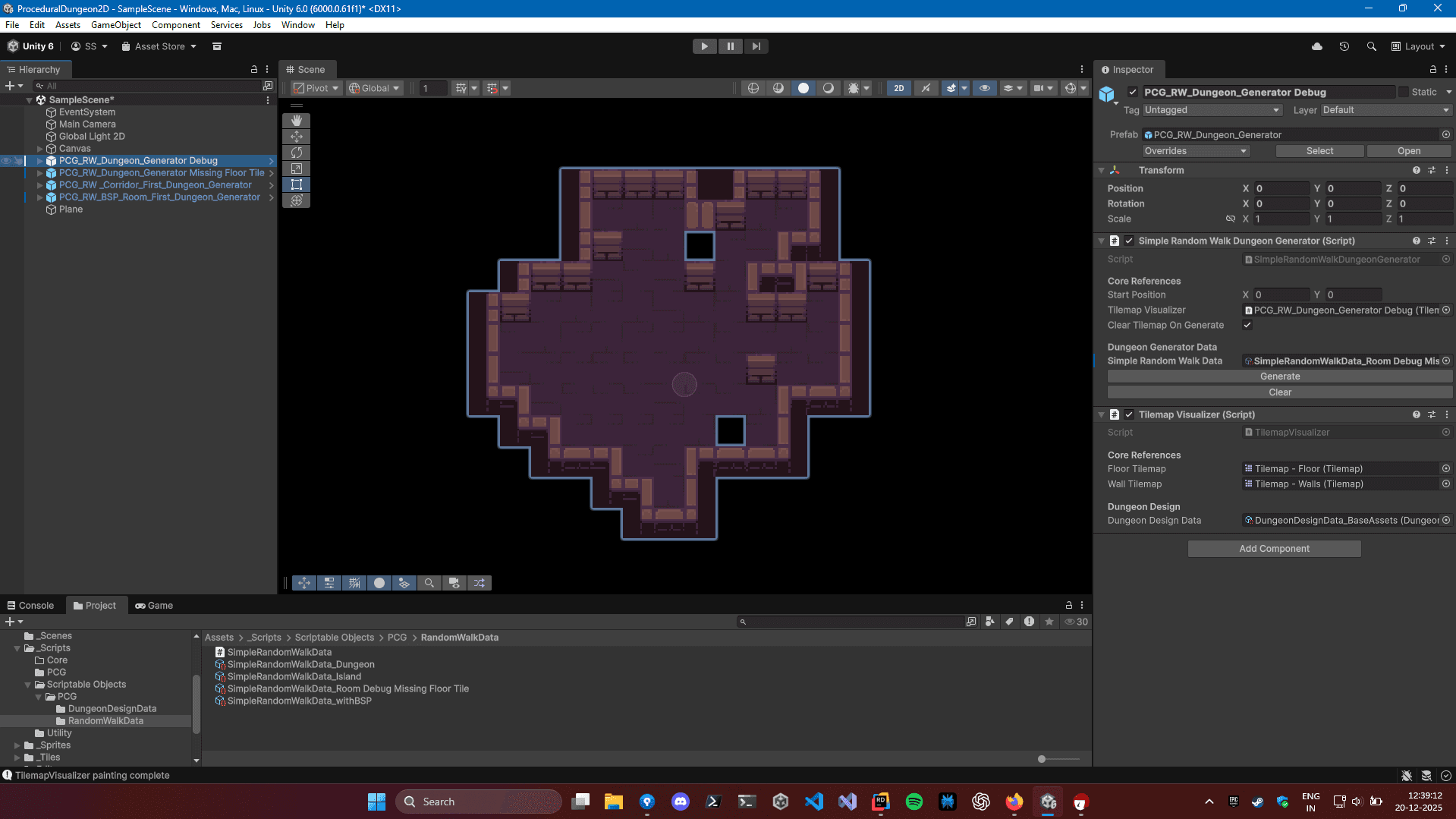This screenshot has height=819, width=1456.
Task: Disable the Tilemap Visualizer script checkbox
Action: coord(1129,414)
